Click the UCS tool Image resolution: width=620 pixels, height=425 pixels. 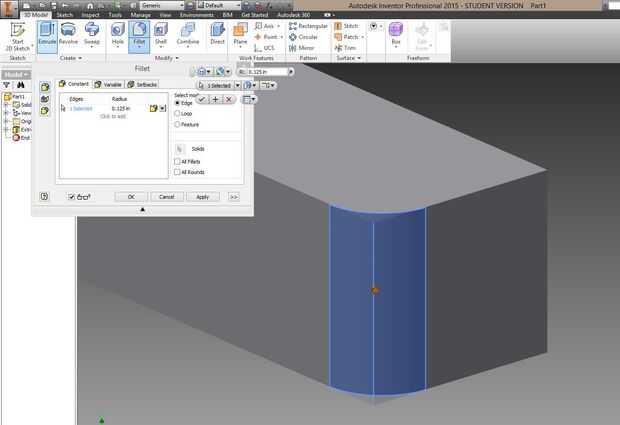point(264,48)
